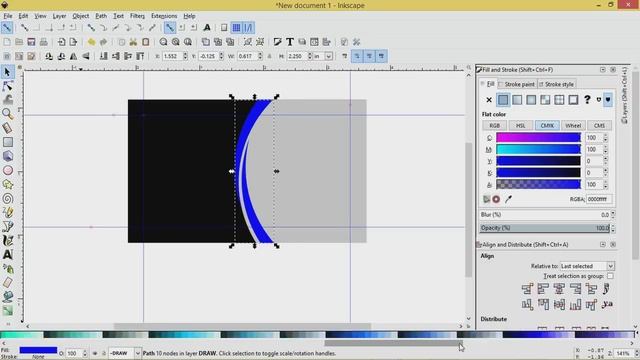
Task: Switch to the Stroke paint tab
Action: point(516,84)
